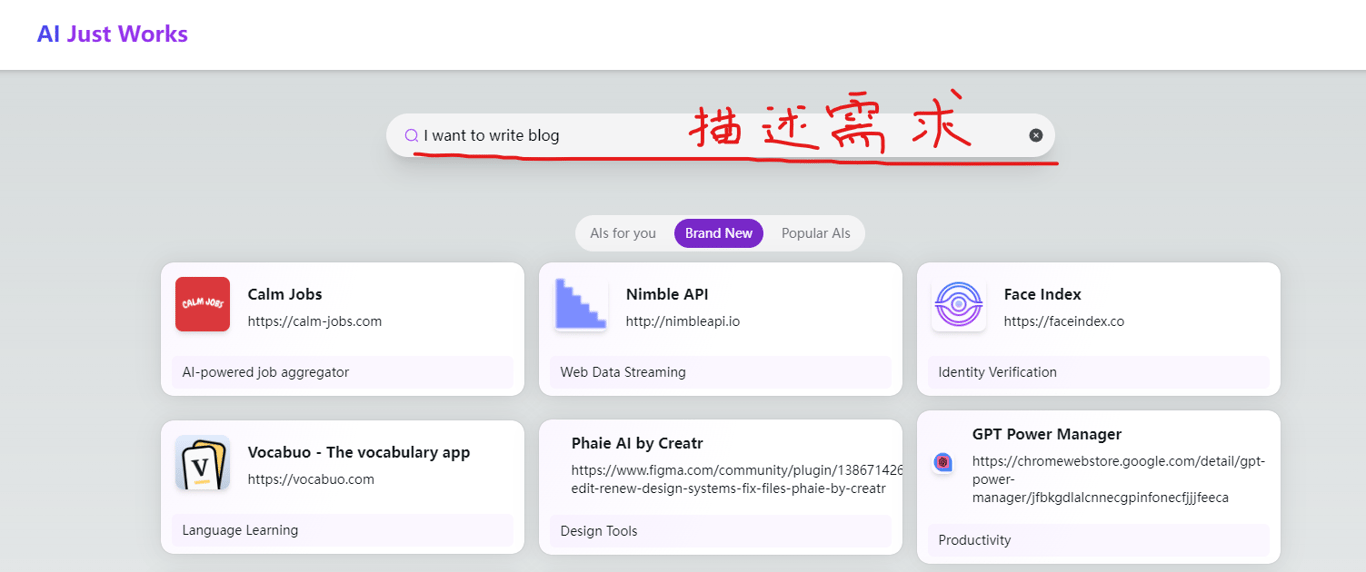Screen dimensions: 1366x572
Task: Click the https://faceindex.co URL
Action: coord(1064,321)
